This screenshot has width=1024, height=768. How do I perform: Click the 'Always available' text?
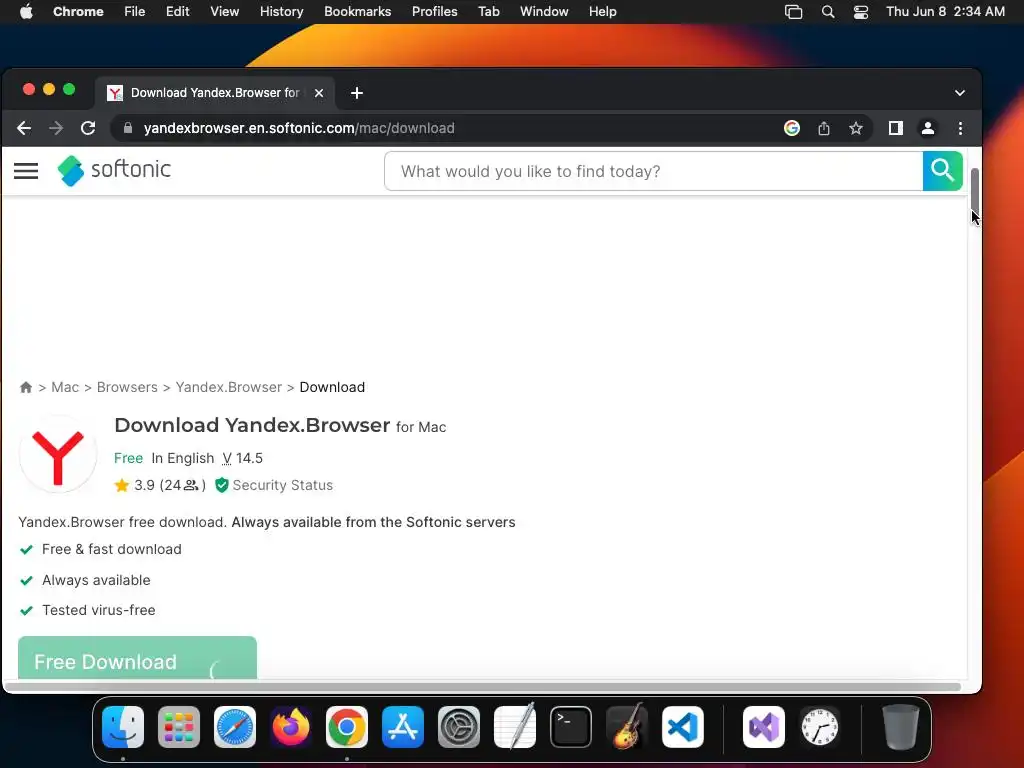[x=96, y=580]
